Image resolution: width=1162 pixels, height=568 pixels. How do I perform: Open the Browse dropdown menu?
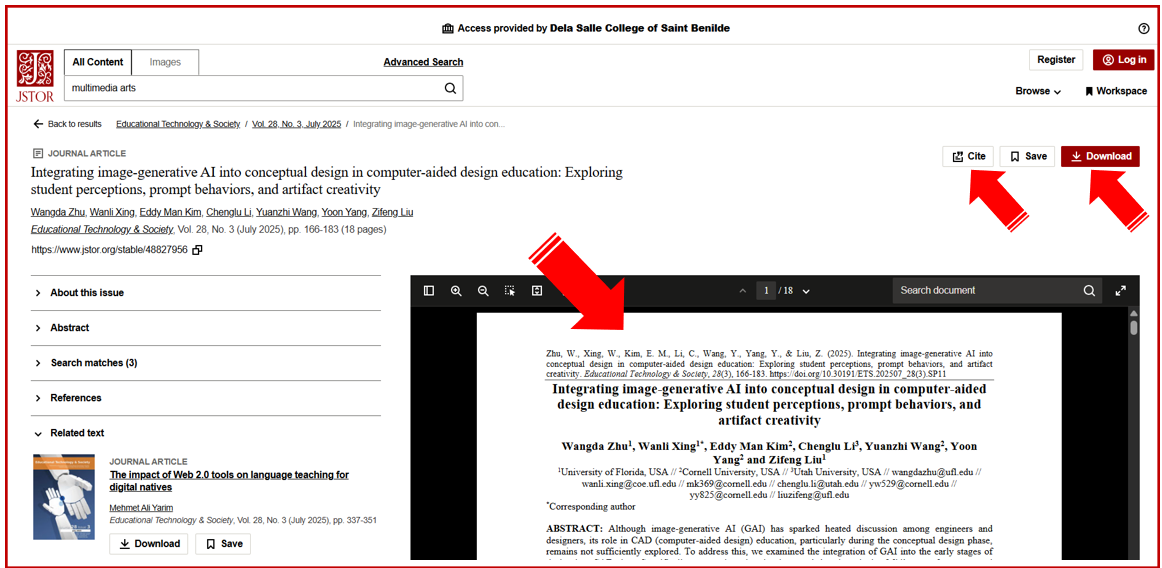pyautogui.click(x=1038, y=91)
